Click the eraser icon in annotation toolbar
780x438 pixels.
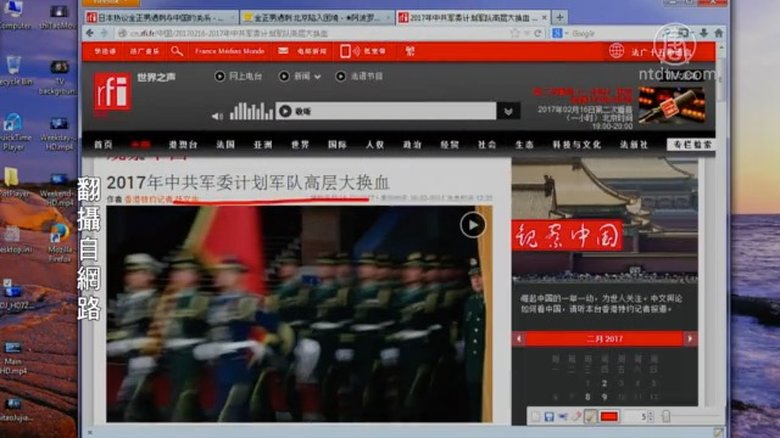click(576, 416)
